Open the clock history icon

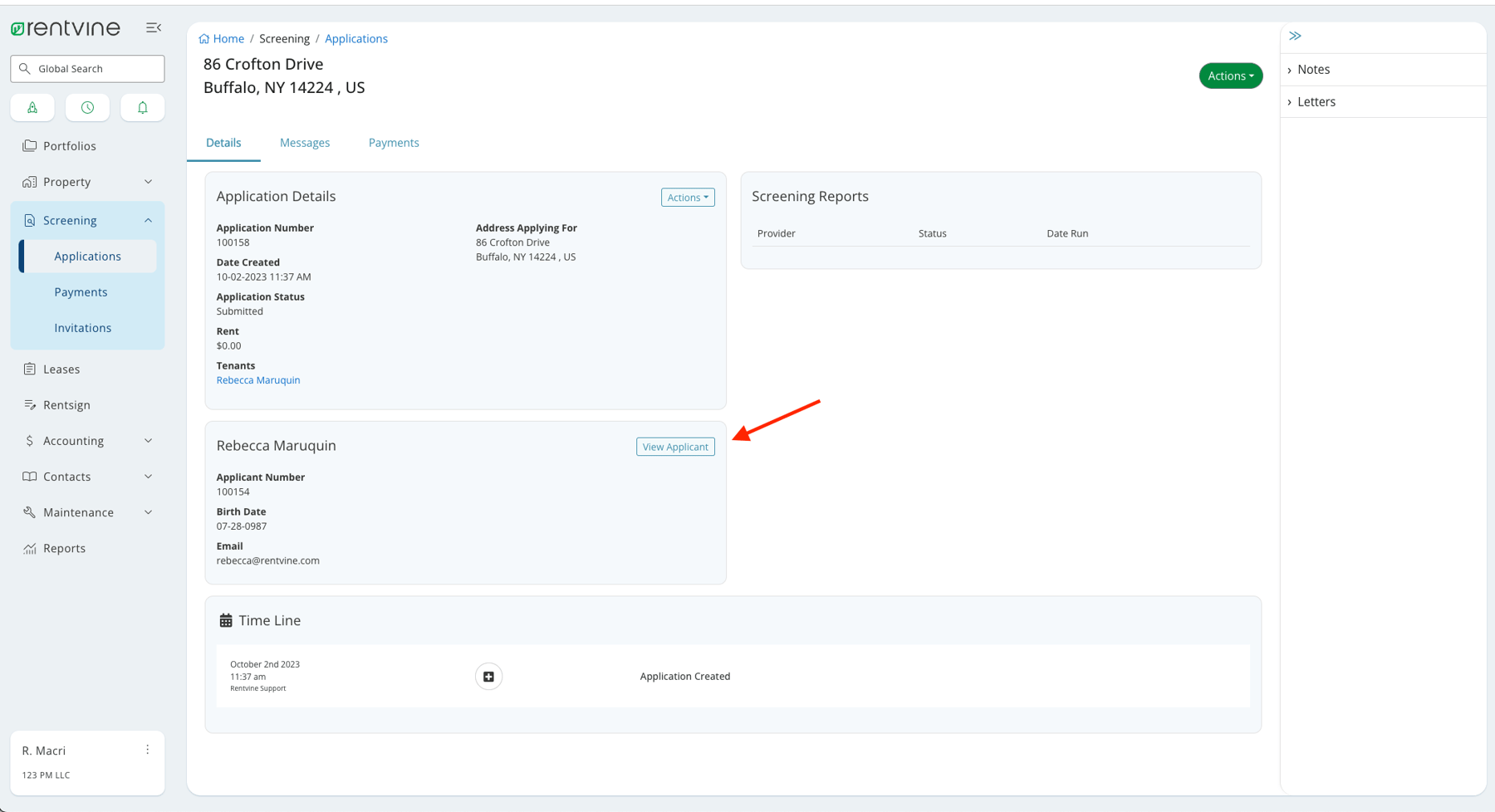coord(87,107)
